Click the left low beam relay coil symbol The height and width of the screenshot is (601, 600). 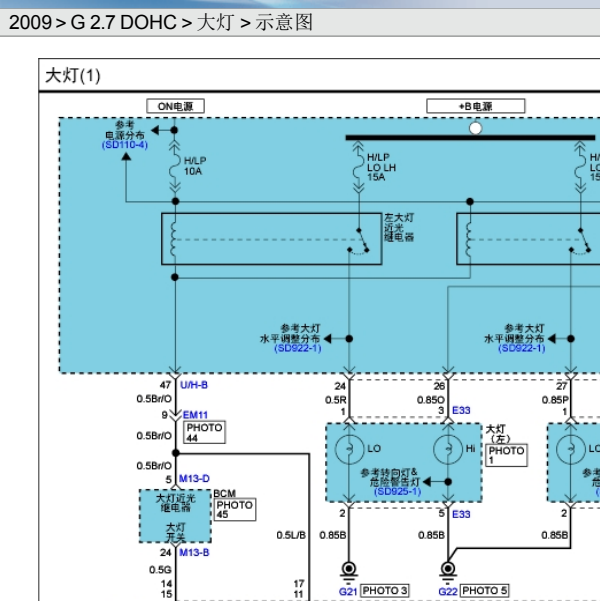click(x=173, y=239)
